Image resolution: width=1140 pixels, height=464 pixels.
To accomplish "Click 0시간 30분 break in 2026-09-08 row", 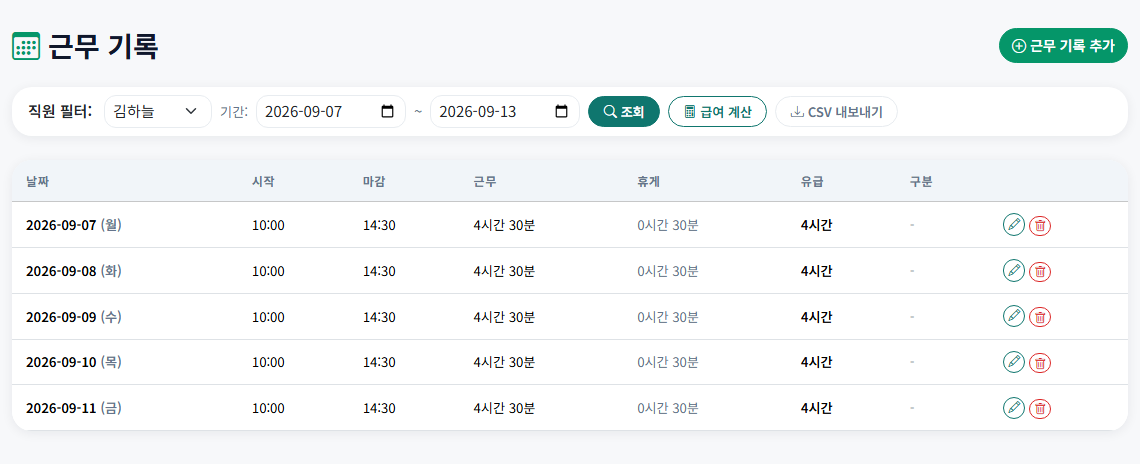I will (x=667, y=271).
